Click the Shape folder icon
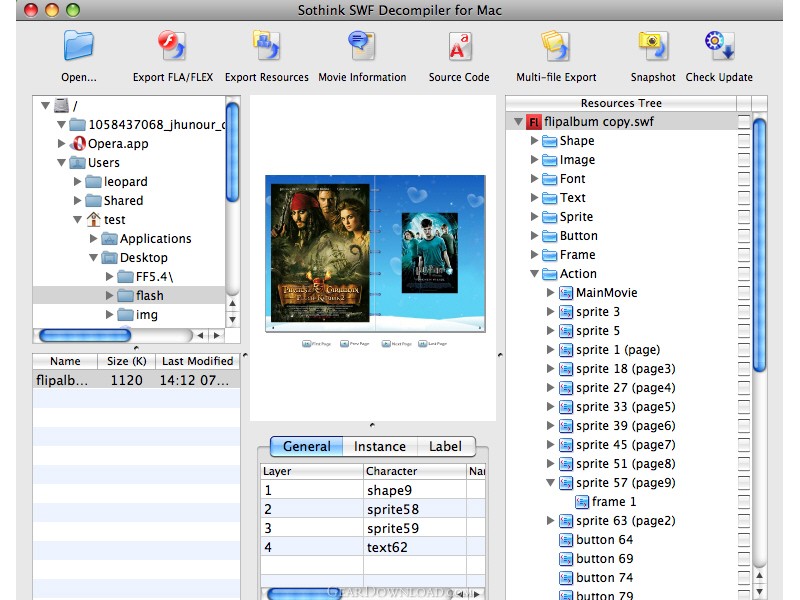800x600 pixels. pos(549,141)
